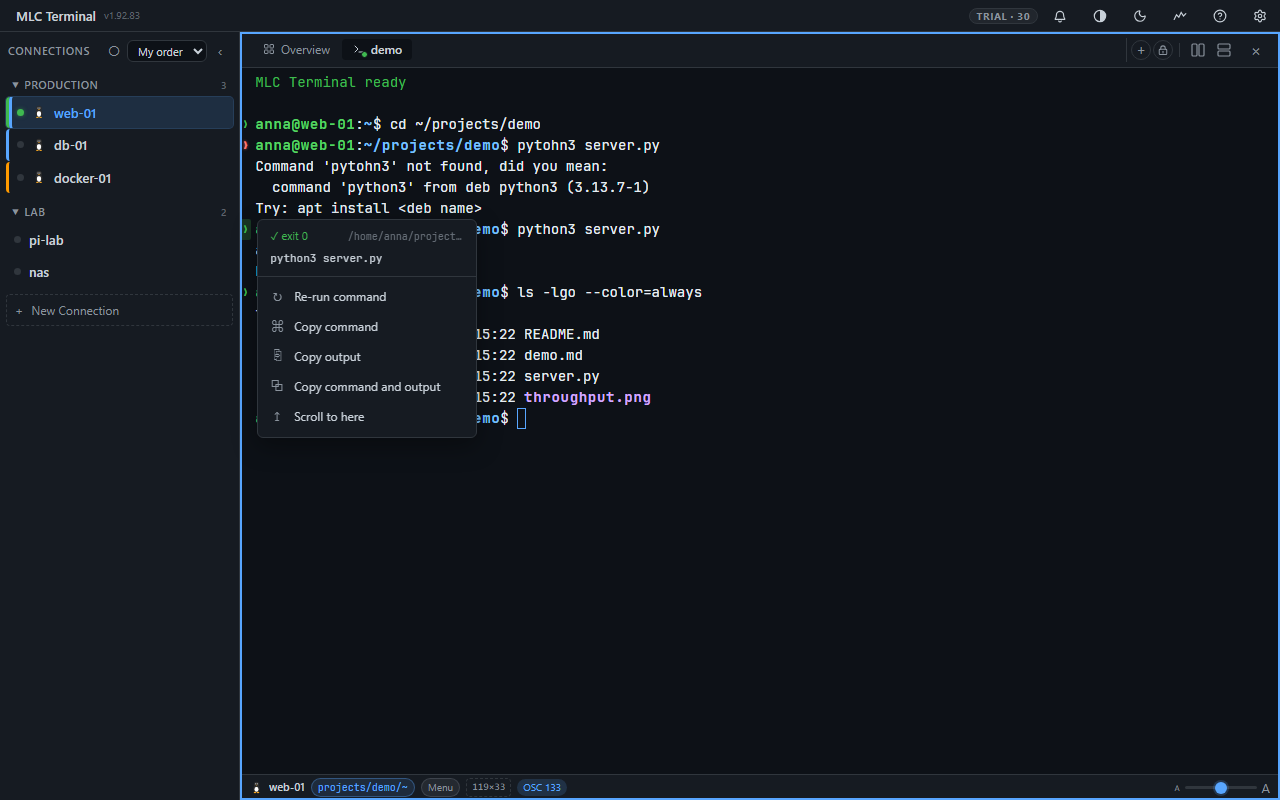Open the activity graph icon
This screenshot has width=1280, height=800.
[x=1180, y=16]
